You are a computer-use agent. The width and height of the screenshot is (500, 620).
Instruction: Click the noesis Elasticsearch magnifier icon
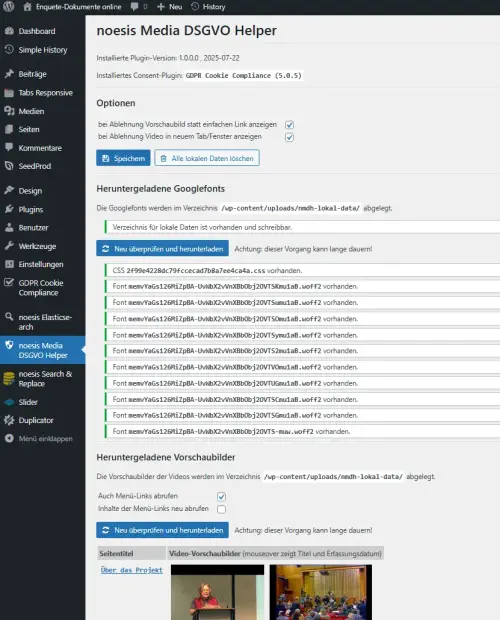9,317
